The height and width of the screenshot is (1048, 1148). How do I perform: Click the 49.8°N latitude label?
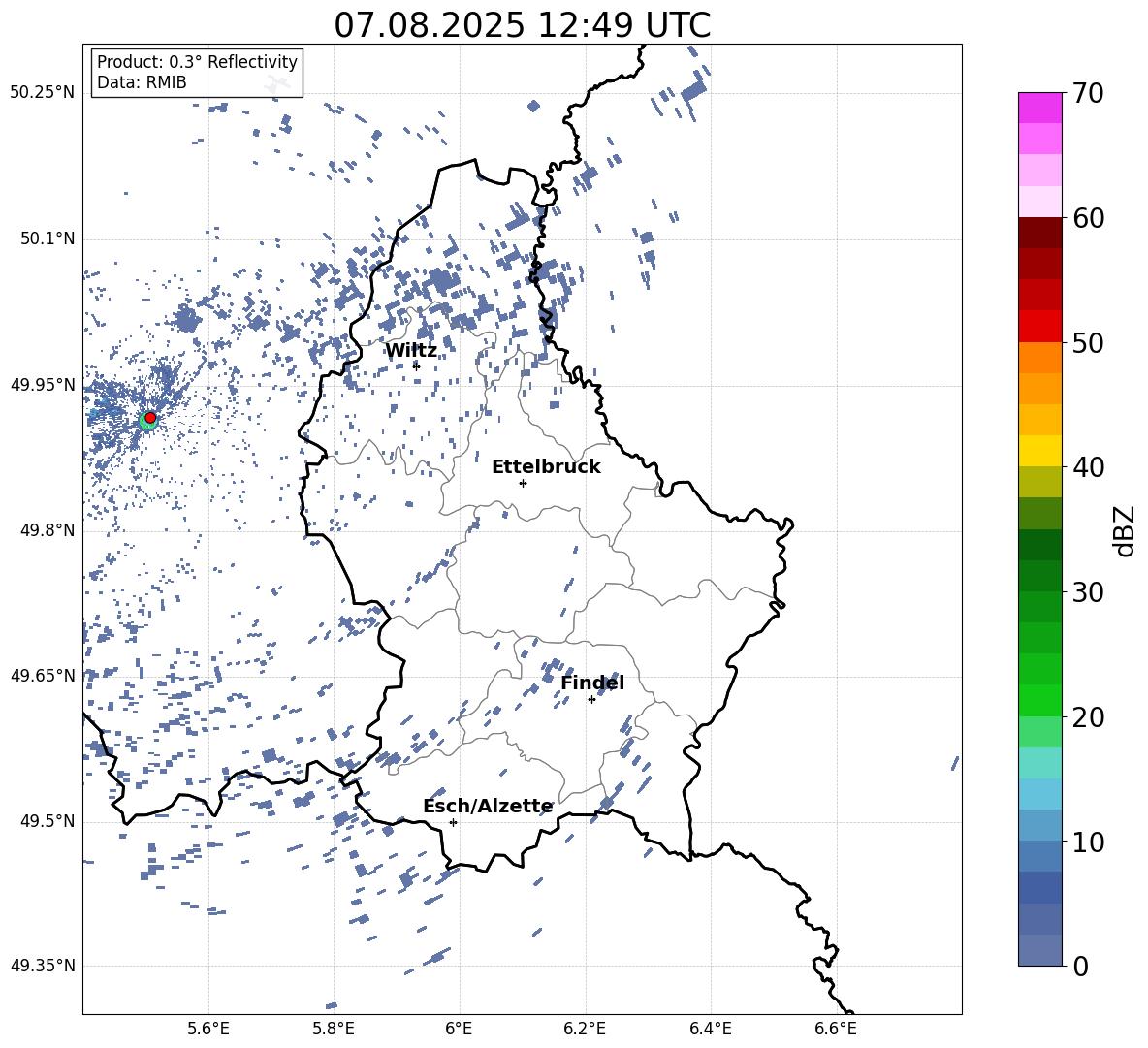click(x=48, y=530)
